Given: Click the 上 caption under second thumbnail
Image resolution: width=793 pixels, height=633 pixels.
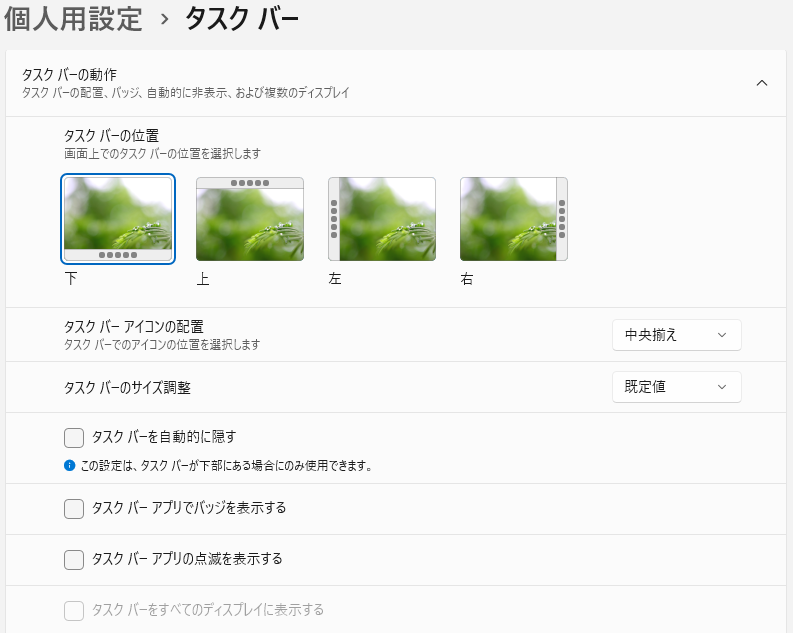Looking at the screenshot, I should pyautogui.click(x=203, y=279).
